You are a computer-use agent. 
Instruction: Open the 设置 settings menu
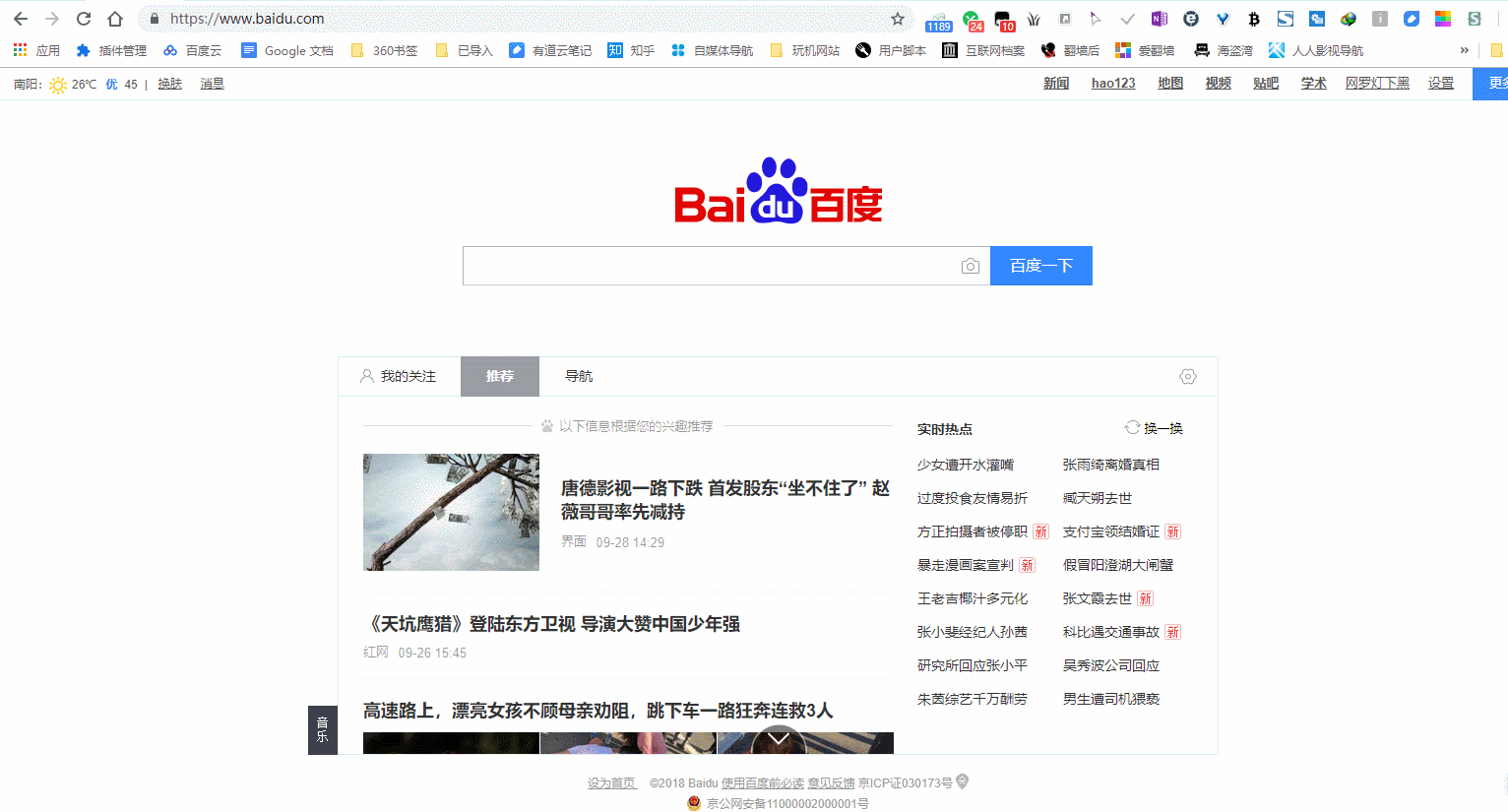coord(1441,84)
